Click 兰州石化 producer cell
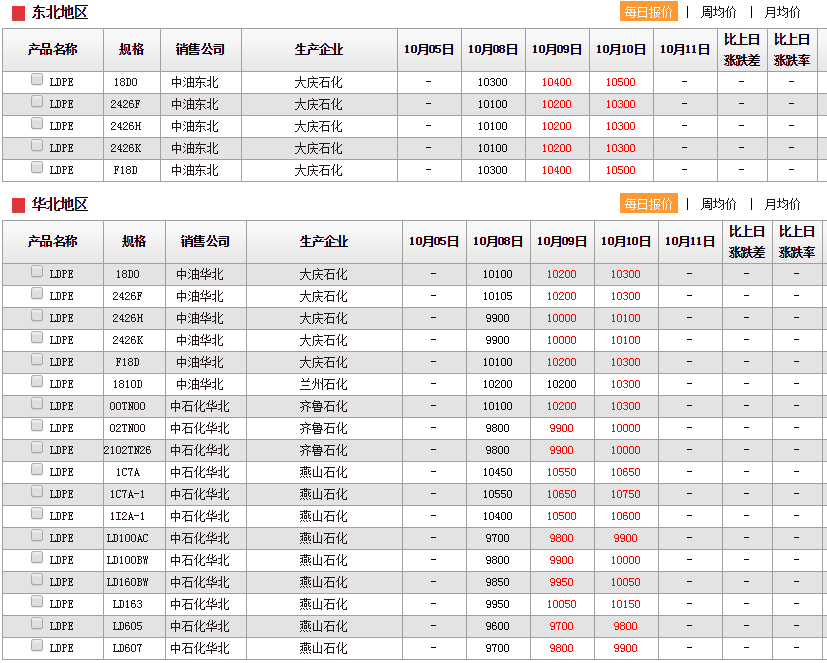 [323, 385]
